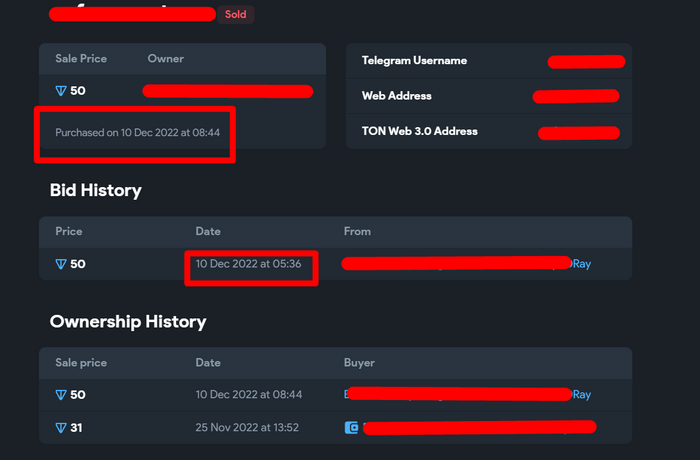Click the Buyer column header
Screen dimensions: 700x460
359,362
